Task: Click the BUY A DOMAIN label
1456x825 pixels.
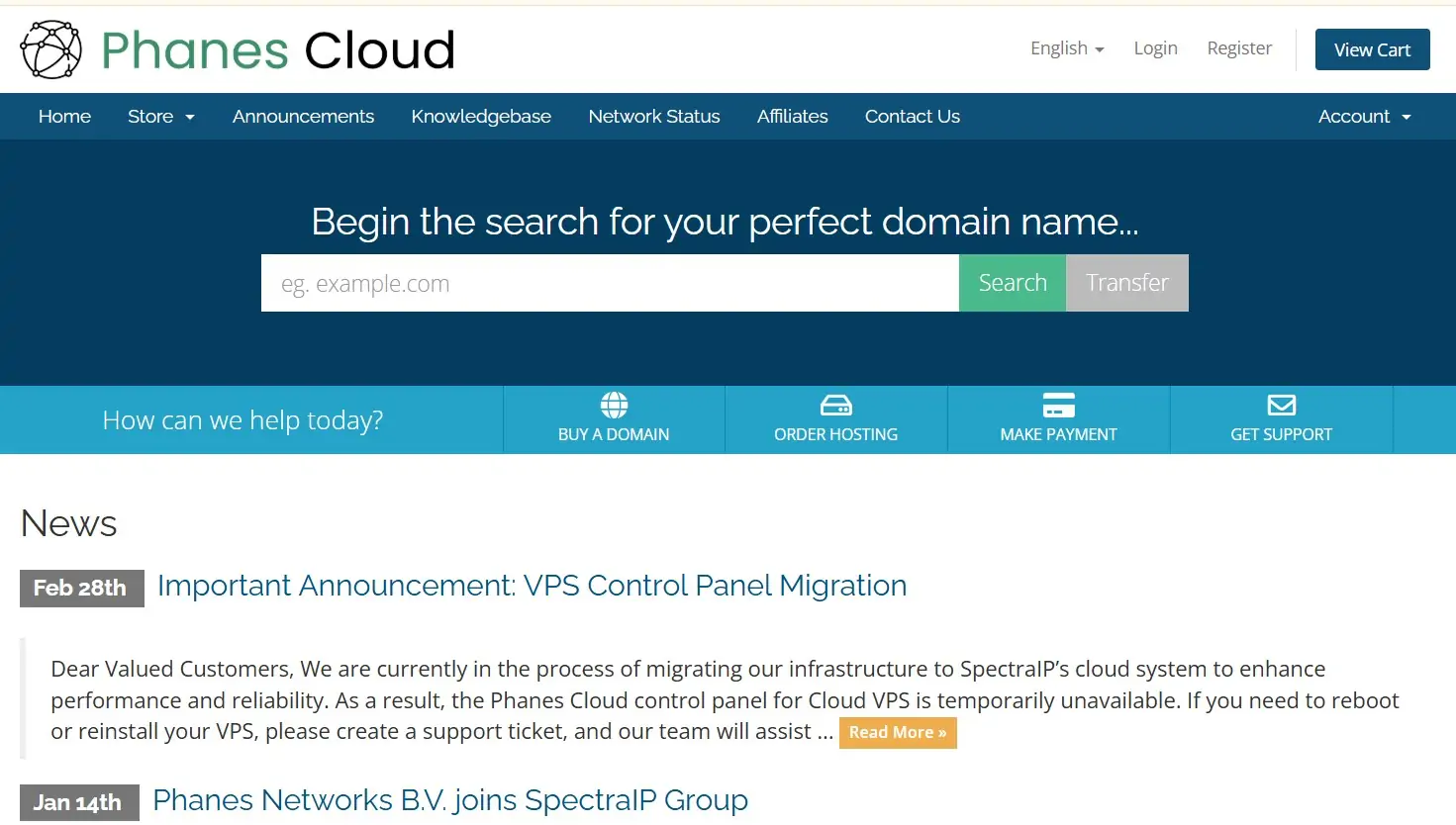Action: (614, 434)
